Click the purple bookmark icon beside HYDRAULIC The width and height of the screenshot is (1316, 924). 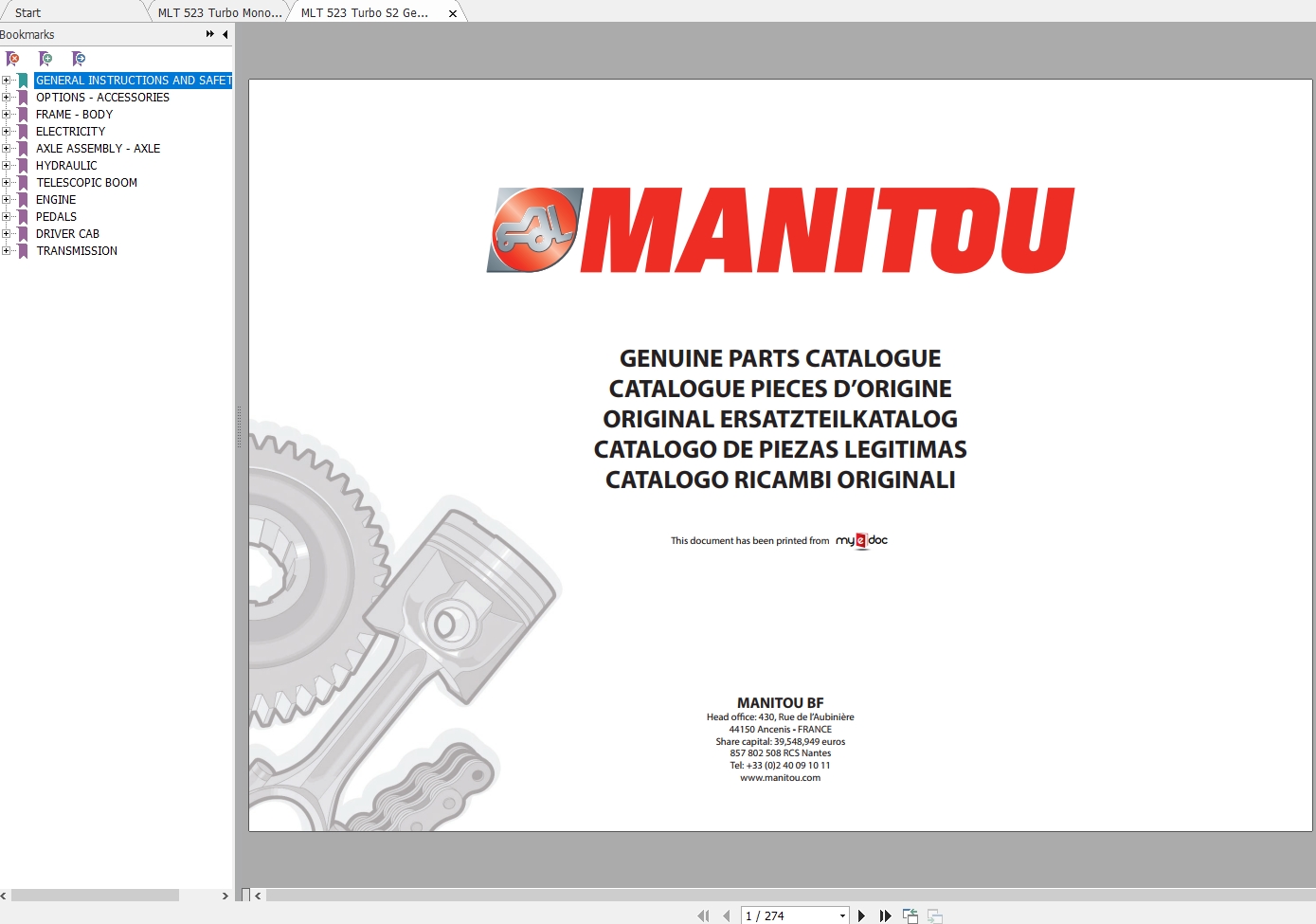pos(23,166)
